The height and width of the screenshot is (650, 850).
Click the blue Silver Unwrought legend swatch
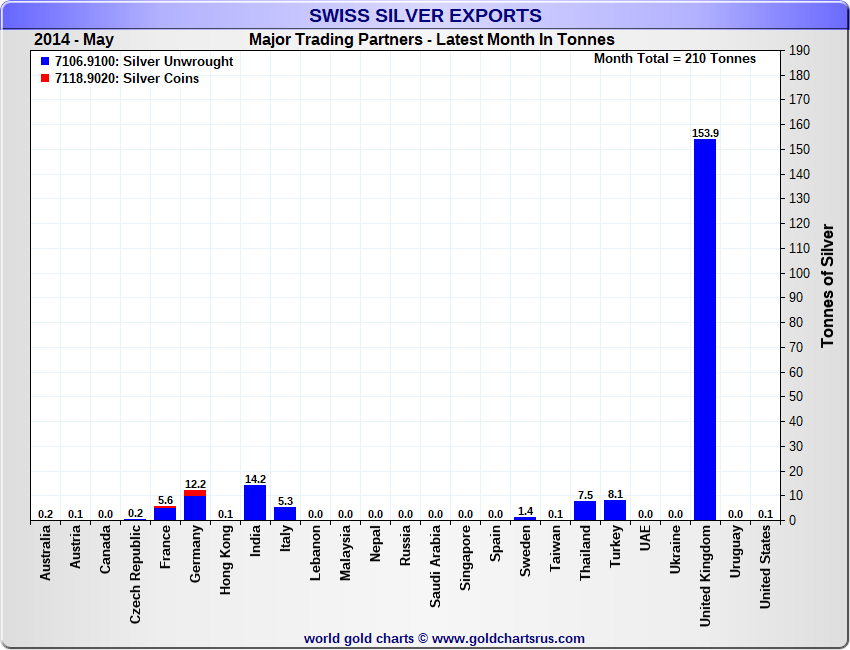click(45, 62)
